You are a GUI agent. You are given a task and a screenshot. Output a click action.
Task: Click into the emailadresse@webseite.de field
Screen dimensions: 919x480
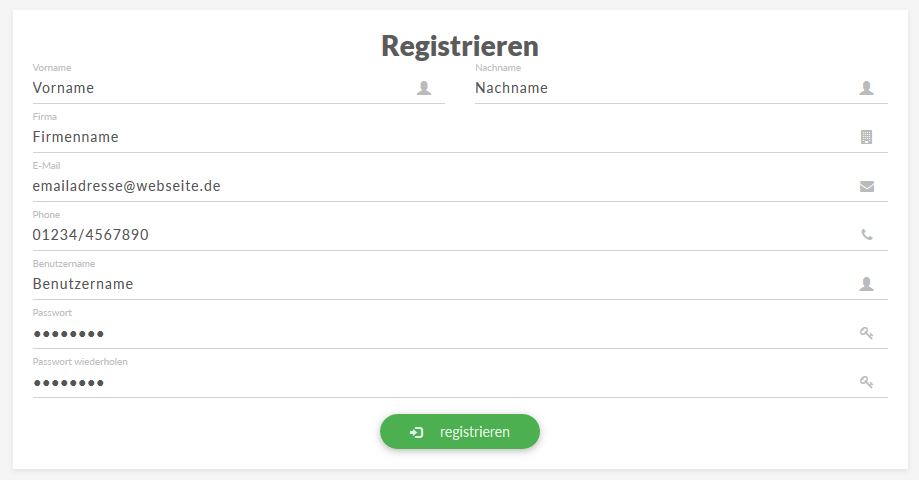[x=460, y=186]
